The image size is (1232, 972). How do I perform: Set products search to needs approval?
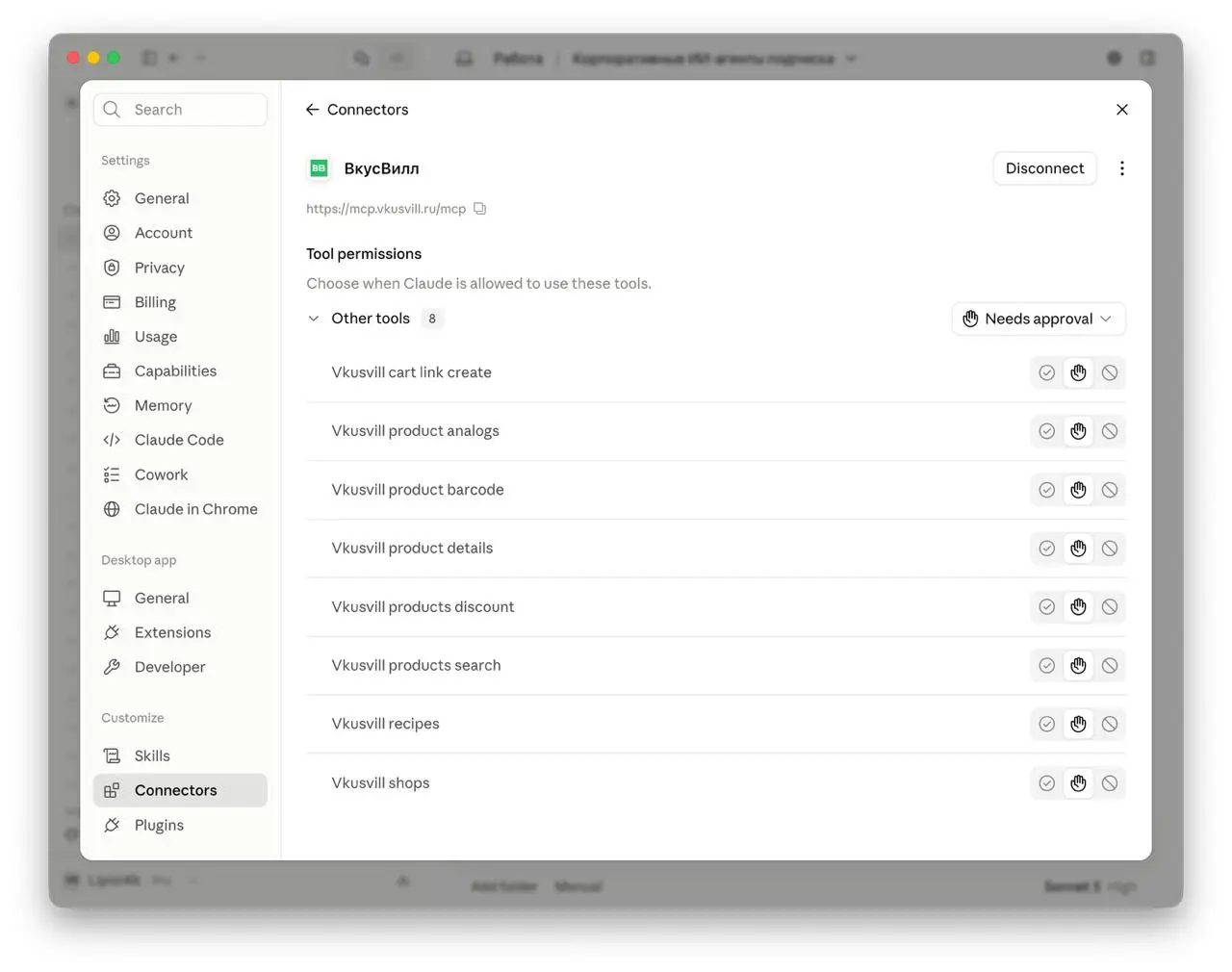1078,666
